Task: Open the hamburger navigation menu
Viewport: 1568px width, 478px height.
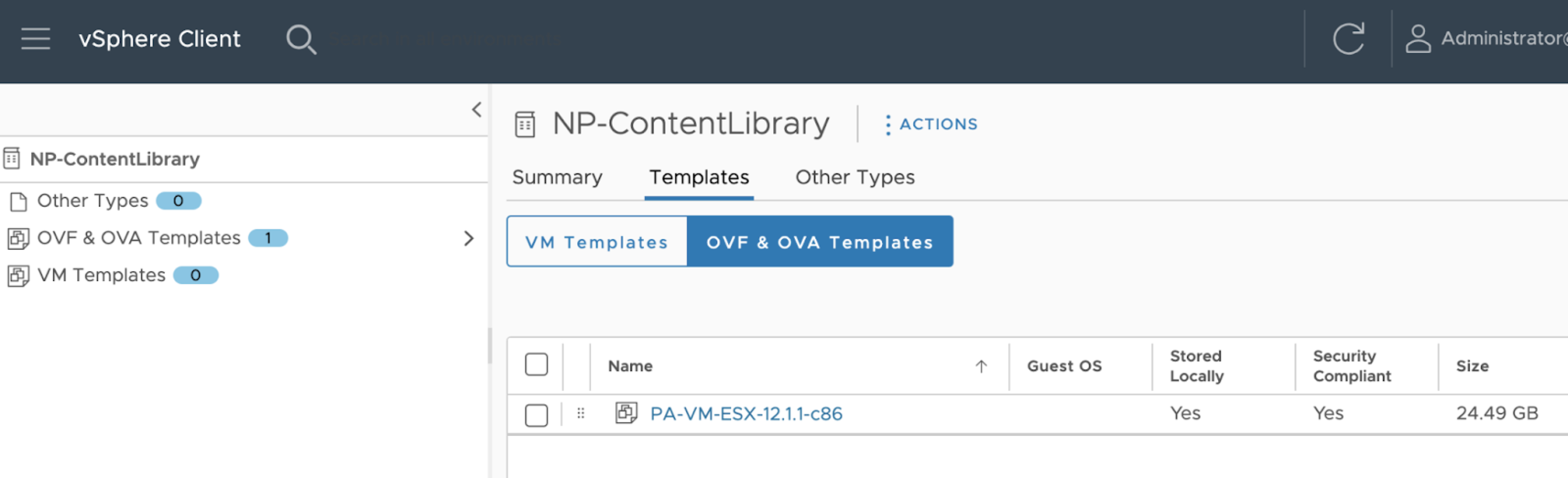Action: click(x=35, y=38)
